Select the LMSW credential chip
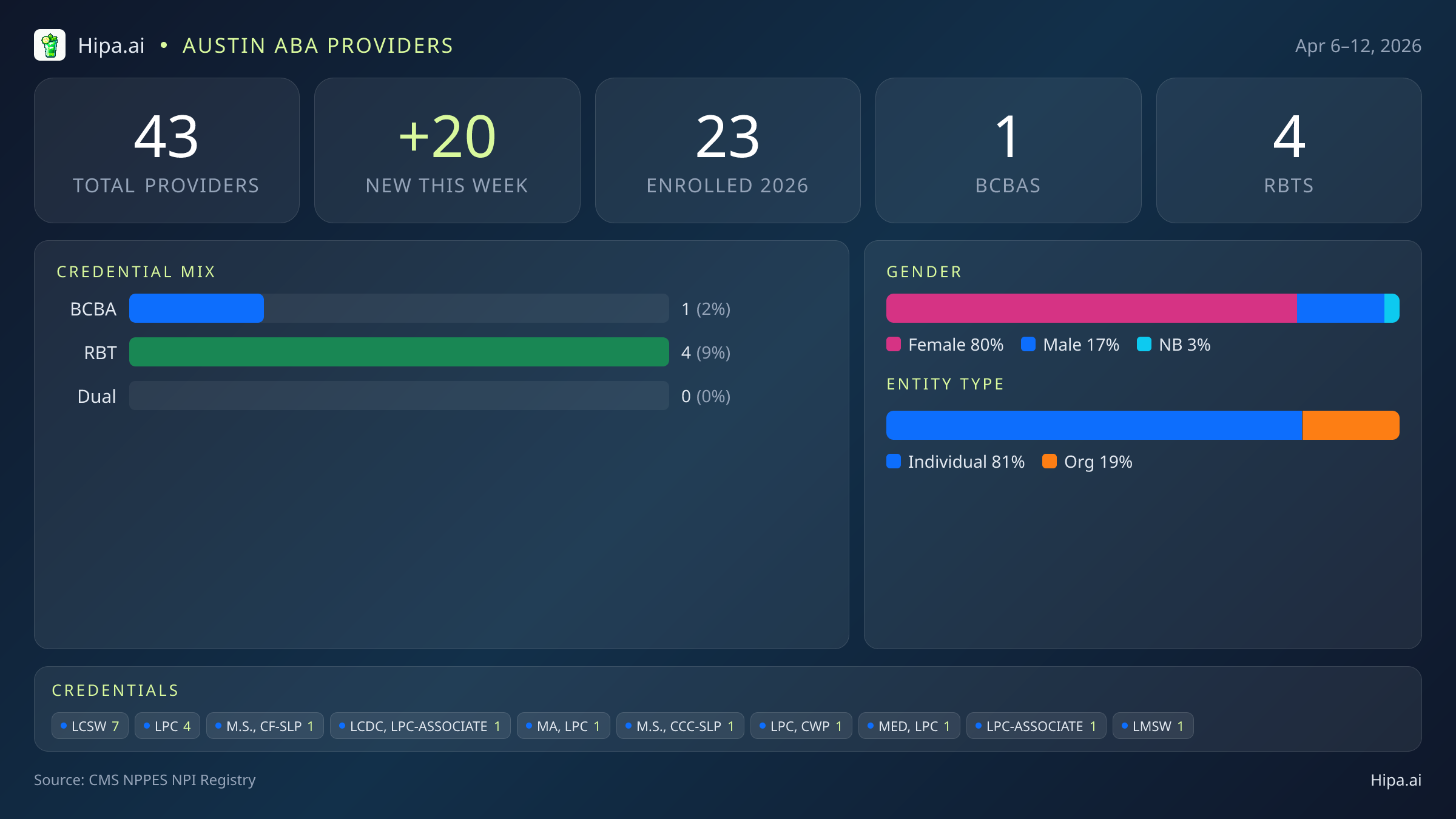 (1153, 726)
